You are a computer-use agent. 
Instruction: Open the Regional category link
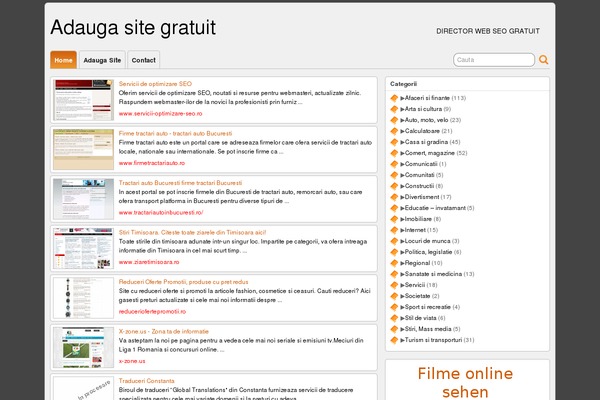coord(417,263)
